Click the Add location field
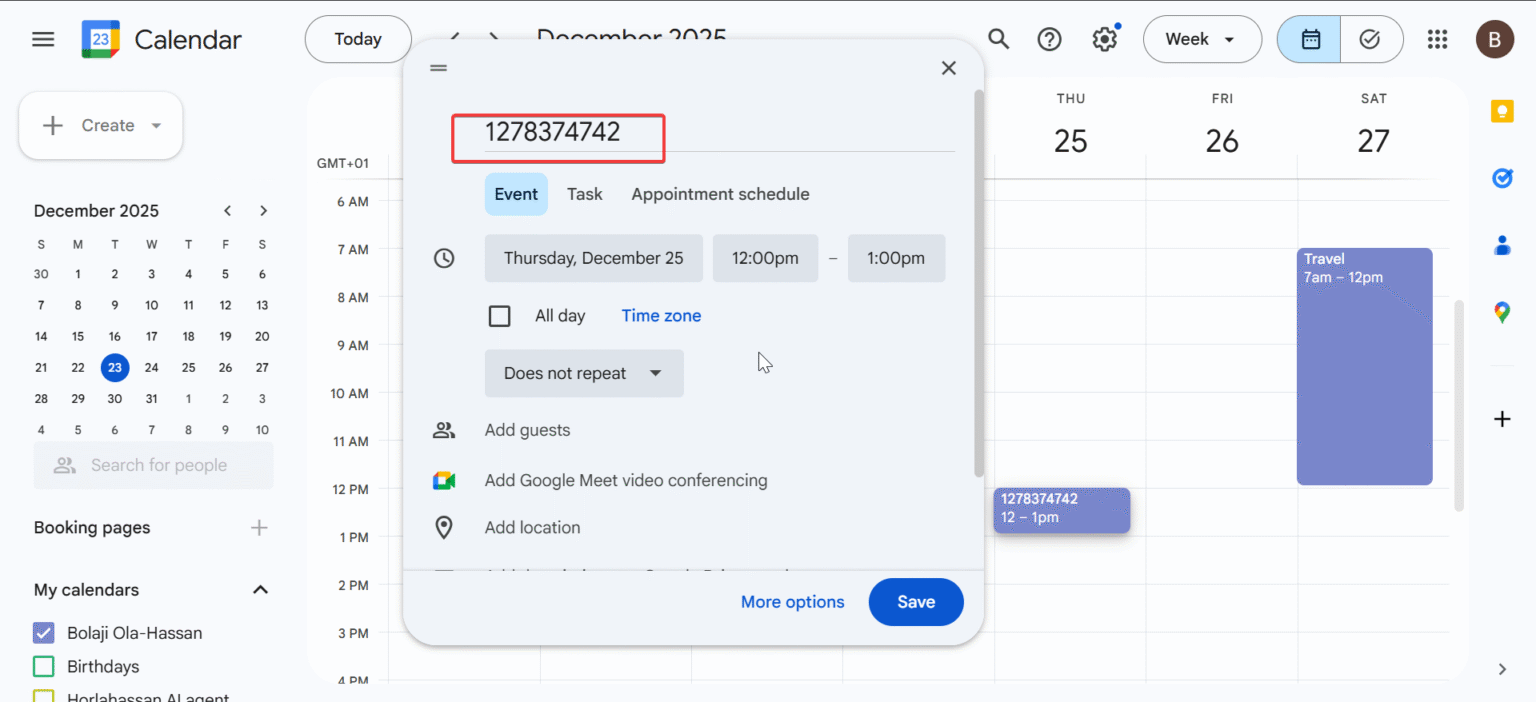This screenshot has height=702, width=1536. tap(532, 528)
